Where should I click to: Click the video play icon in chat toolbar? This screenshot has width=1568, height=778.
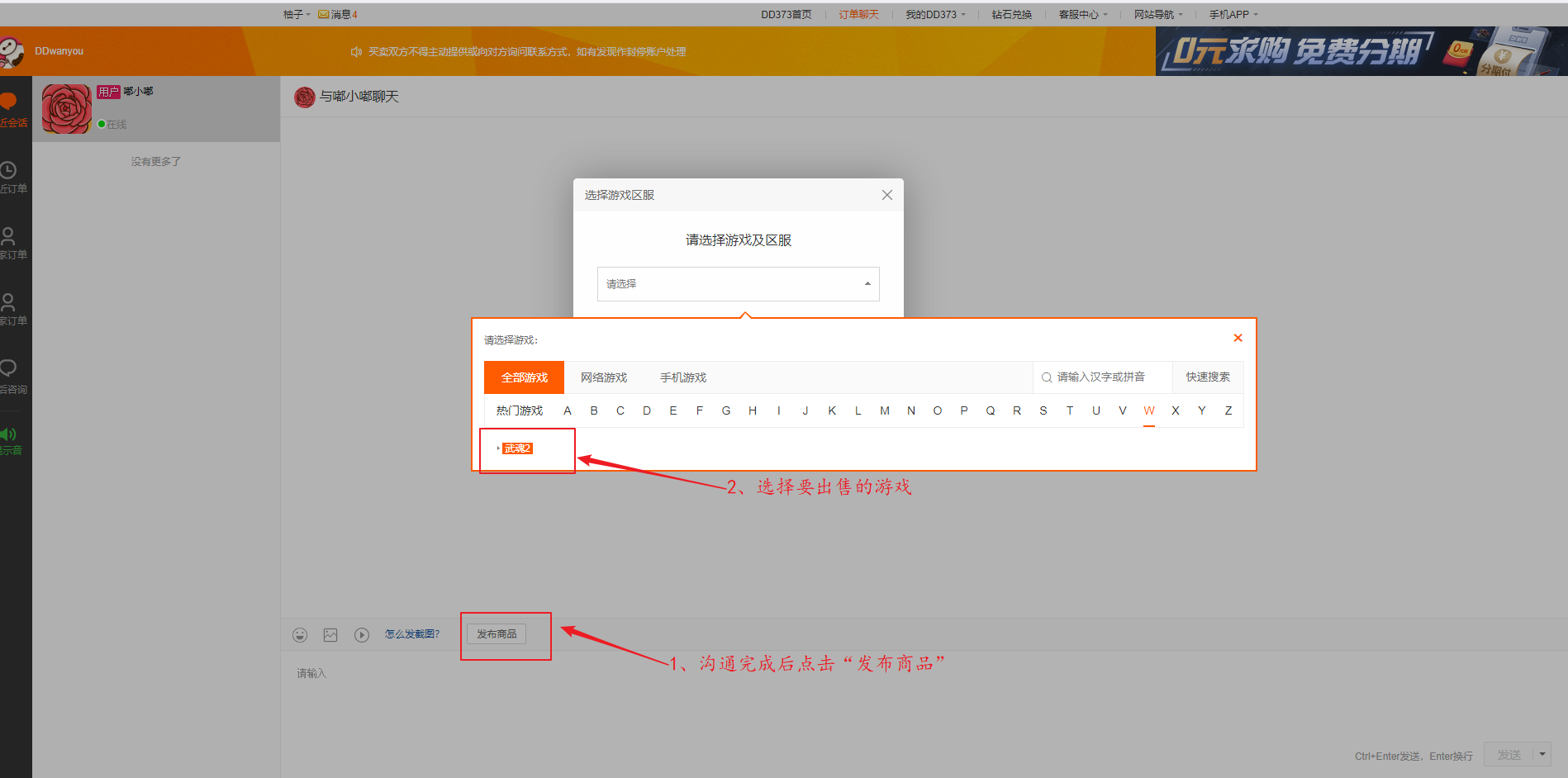tap(362, 634)
